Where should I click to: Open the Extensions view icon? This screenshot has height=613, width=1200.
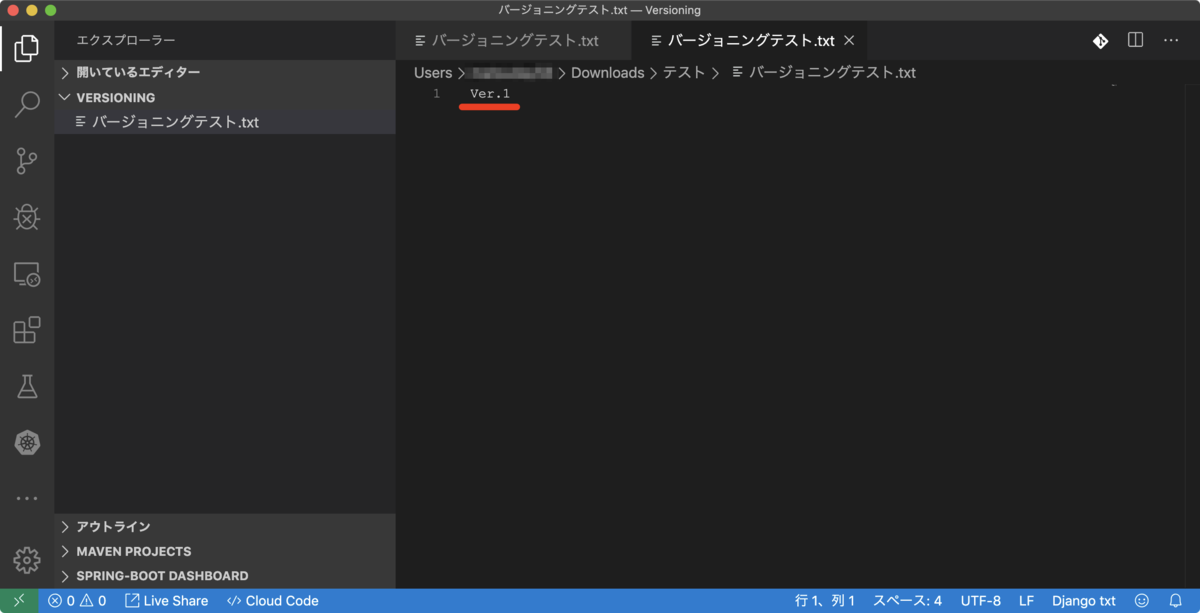pos(27,330)
